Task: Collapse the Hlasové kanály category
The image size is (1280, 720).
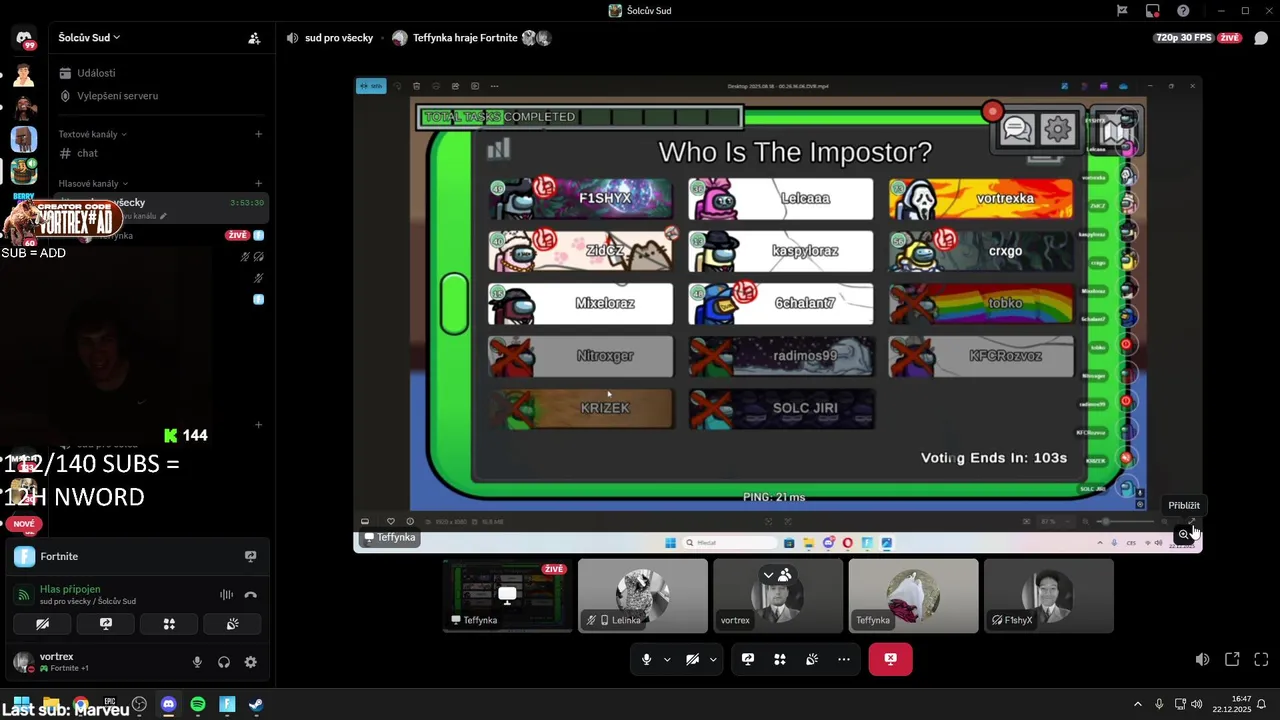Action: (93, 184)
